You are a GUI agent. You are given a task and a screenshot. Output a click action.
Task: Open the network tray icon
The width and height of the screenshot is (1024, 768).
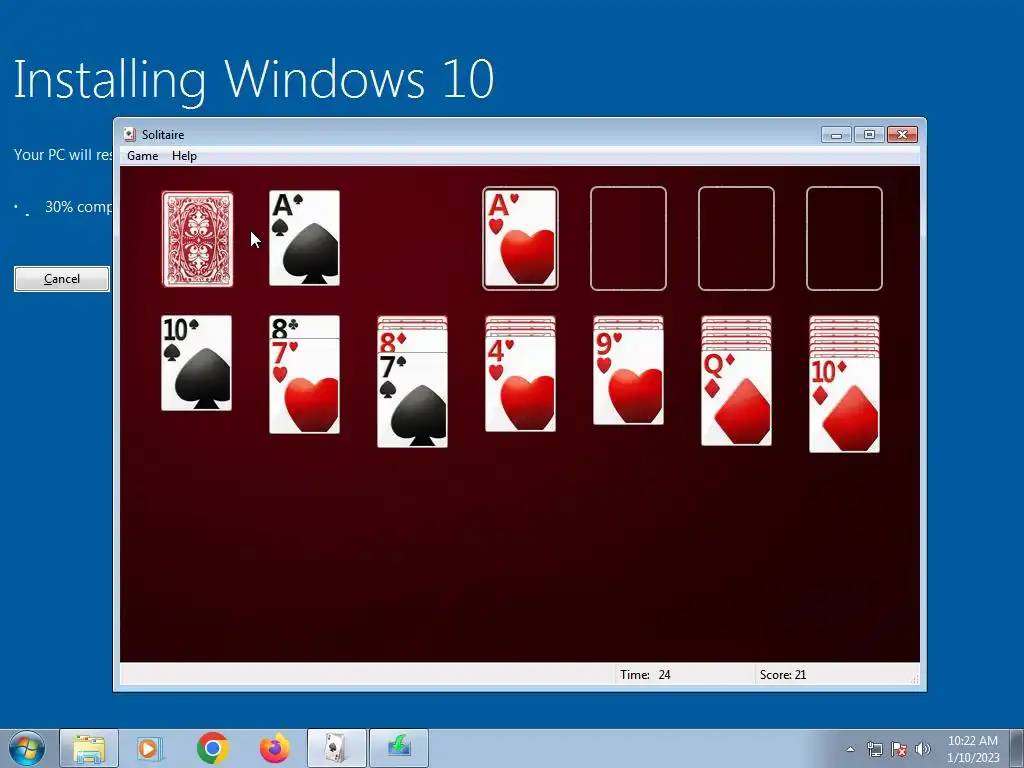pos(874,749)
